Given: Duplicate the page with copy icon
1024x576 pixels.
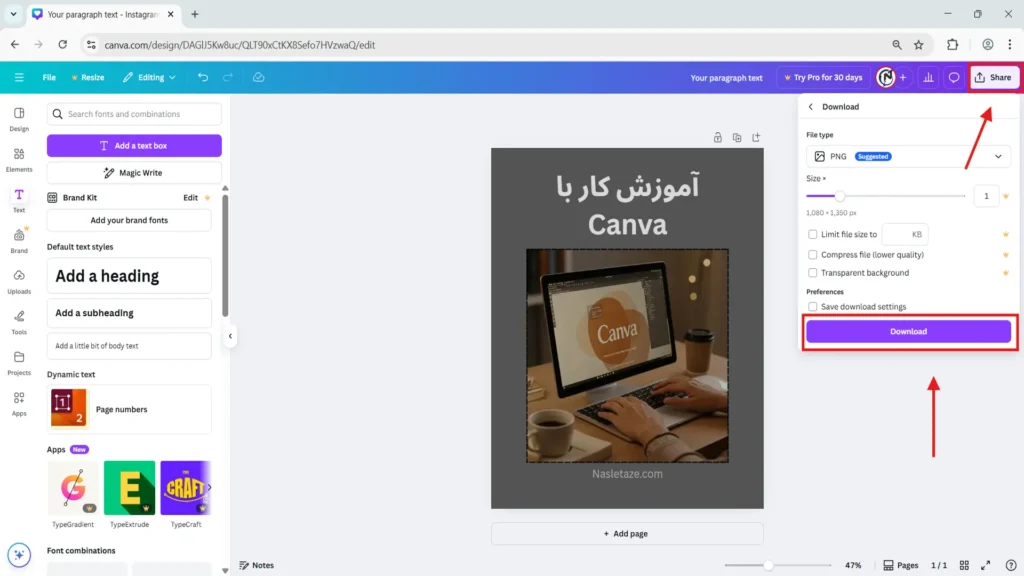Looking at the screenshot, I should (737, 137).
